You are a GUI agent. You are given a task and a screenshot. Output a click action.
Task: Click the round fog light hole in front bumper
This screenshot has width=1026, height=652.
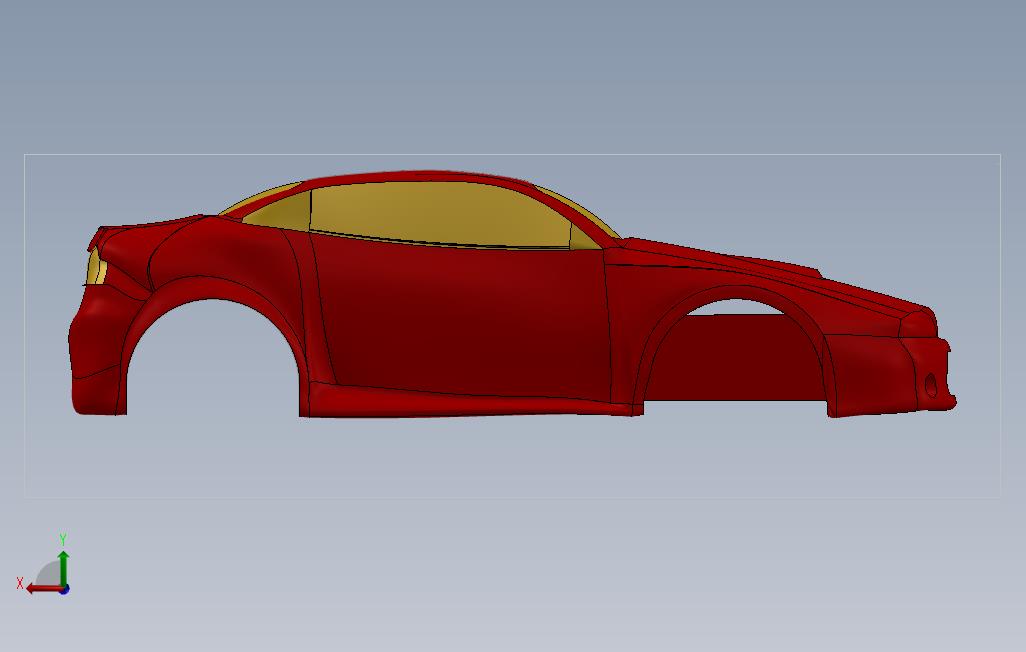pyautogui.click(x=931, y=386)
